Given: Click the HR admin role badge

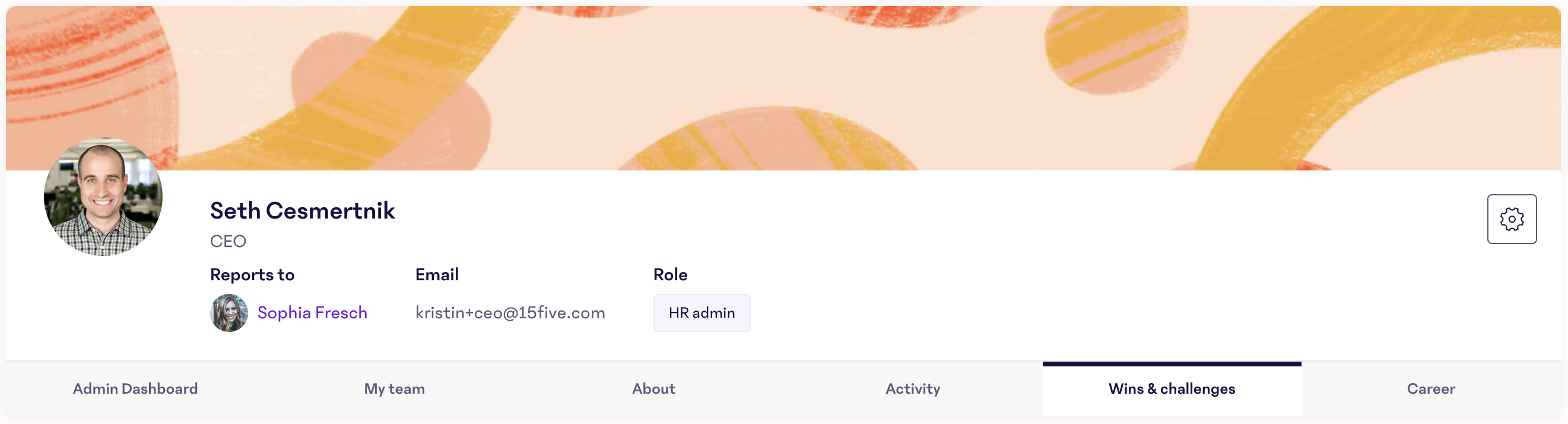Looking at the screenshot, I should pos(702,312).
